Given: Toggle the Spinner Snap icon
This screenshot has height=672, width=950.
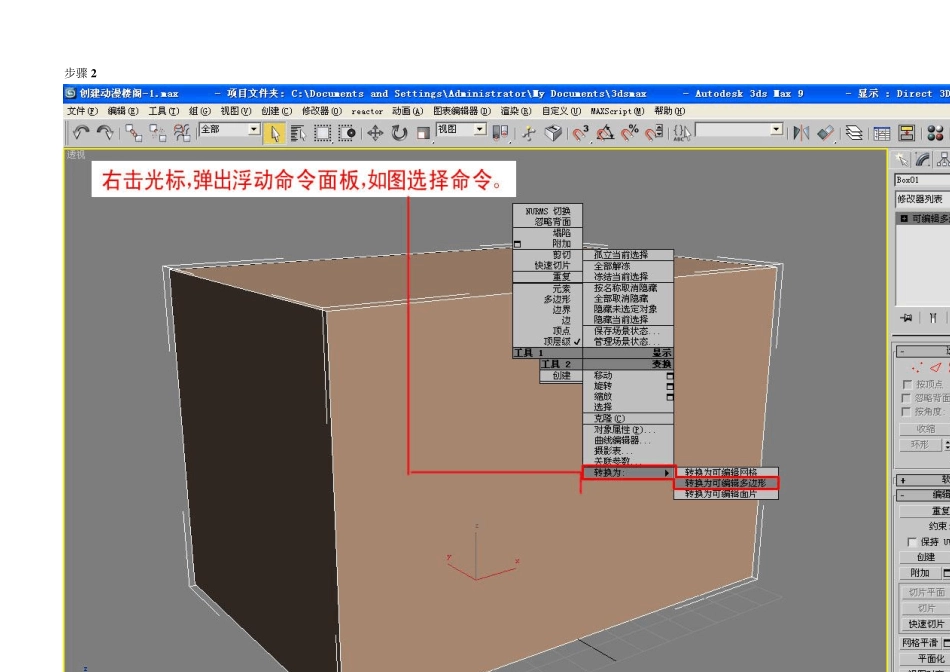Looking at the screenshot, I should point(654,133).
